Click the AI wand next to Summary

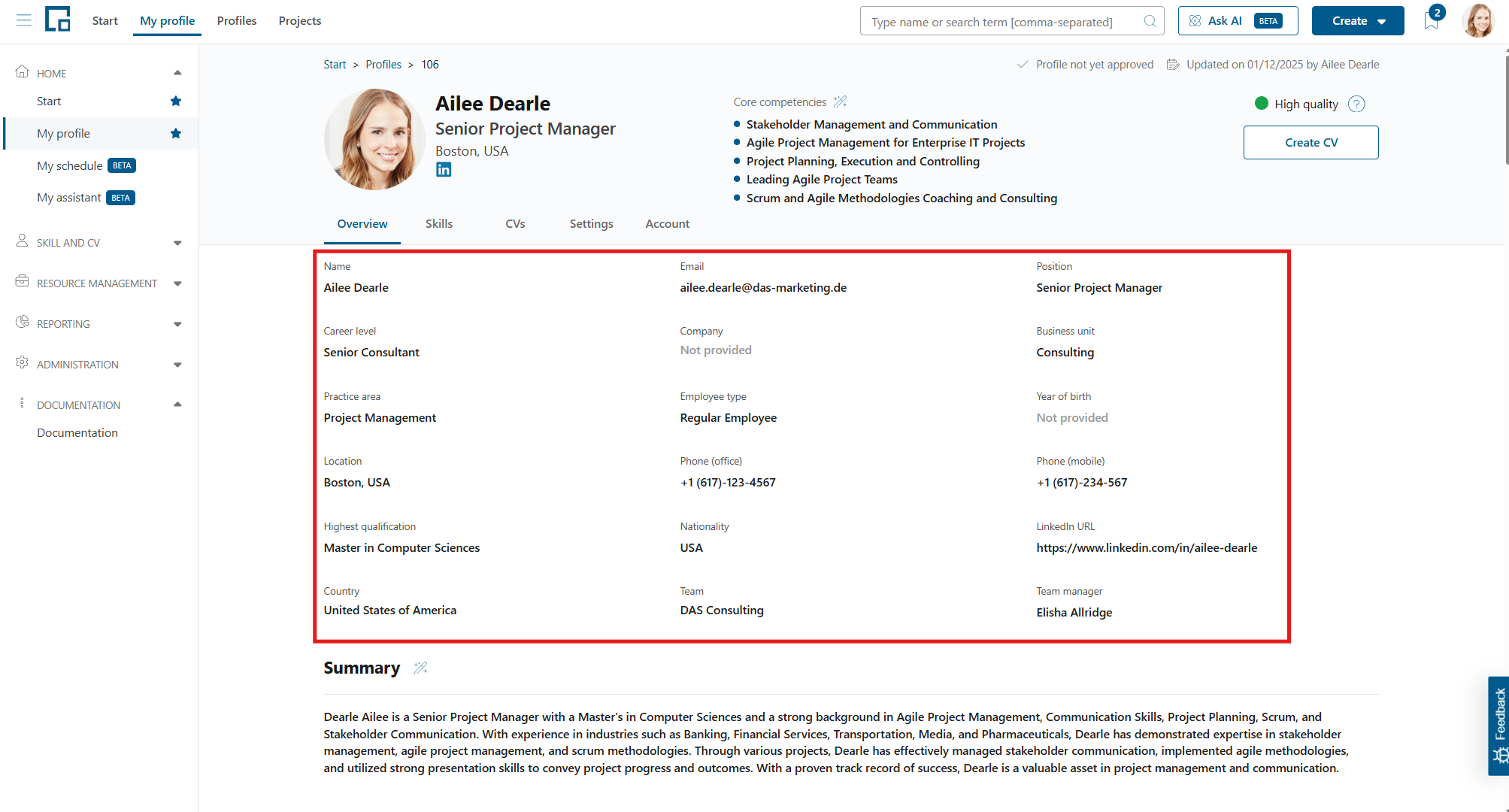coord(420,668)
